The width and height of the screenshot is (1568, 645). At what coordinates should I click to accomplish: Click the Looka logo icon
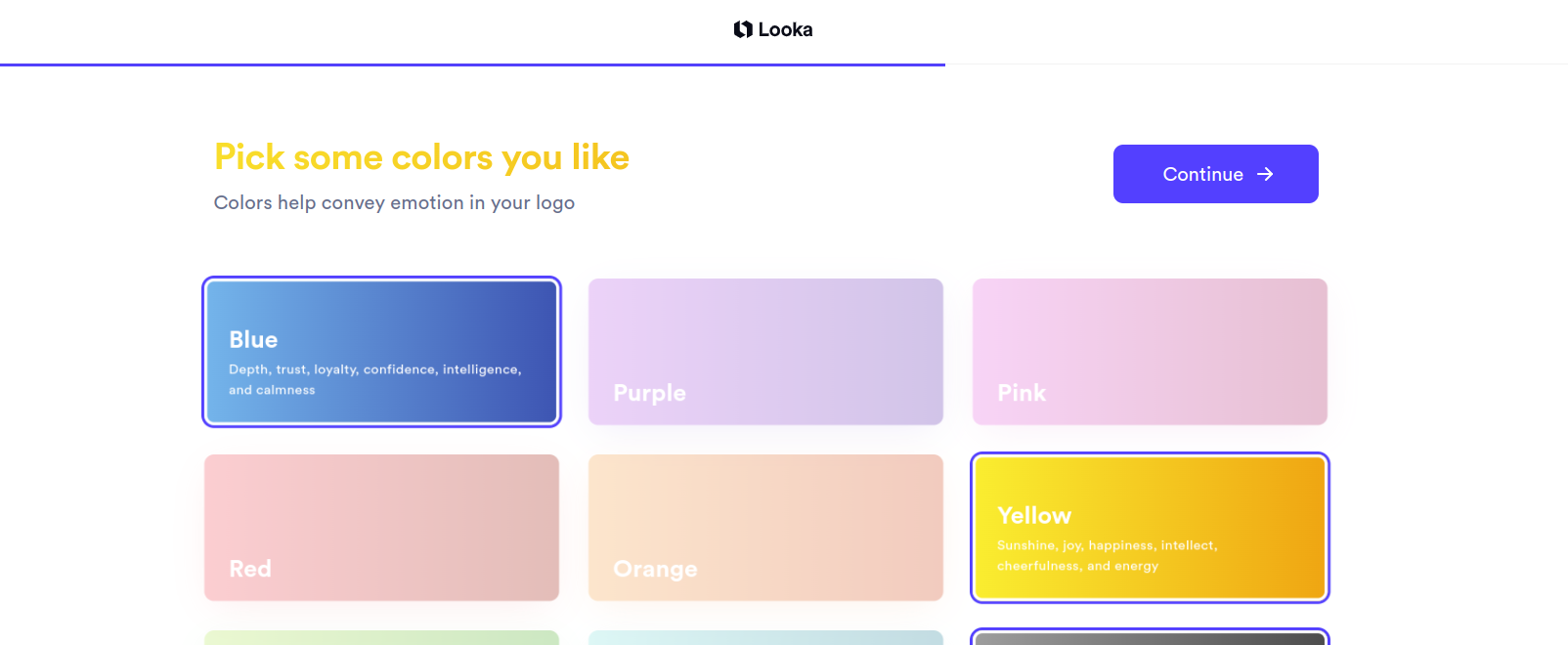click(743, 29)
